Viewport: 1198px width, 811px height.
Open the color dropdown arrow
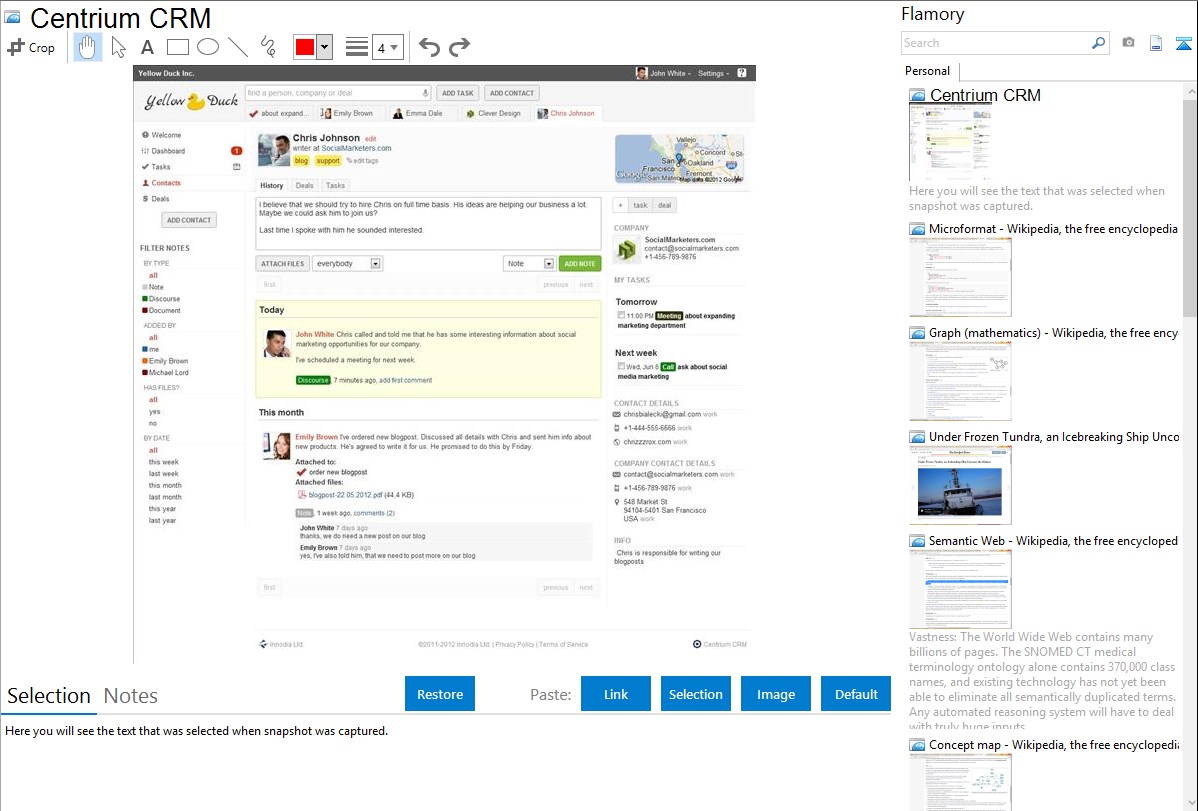pos(325,47)
